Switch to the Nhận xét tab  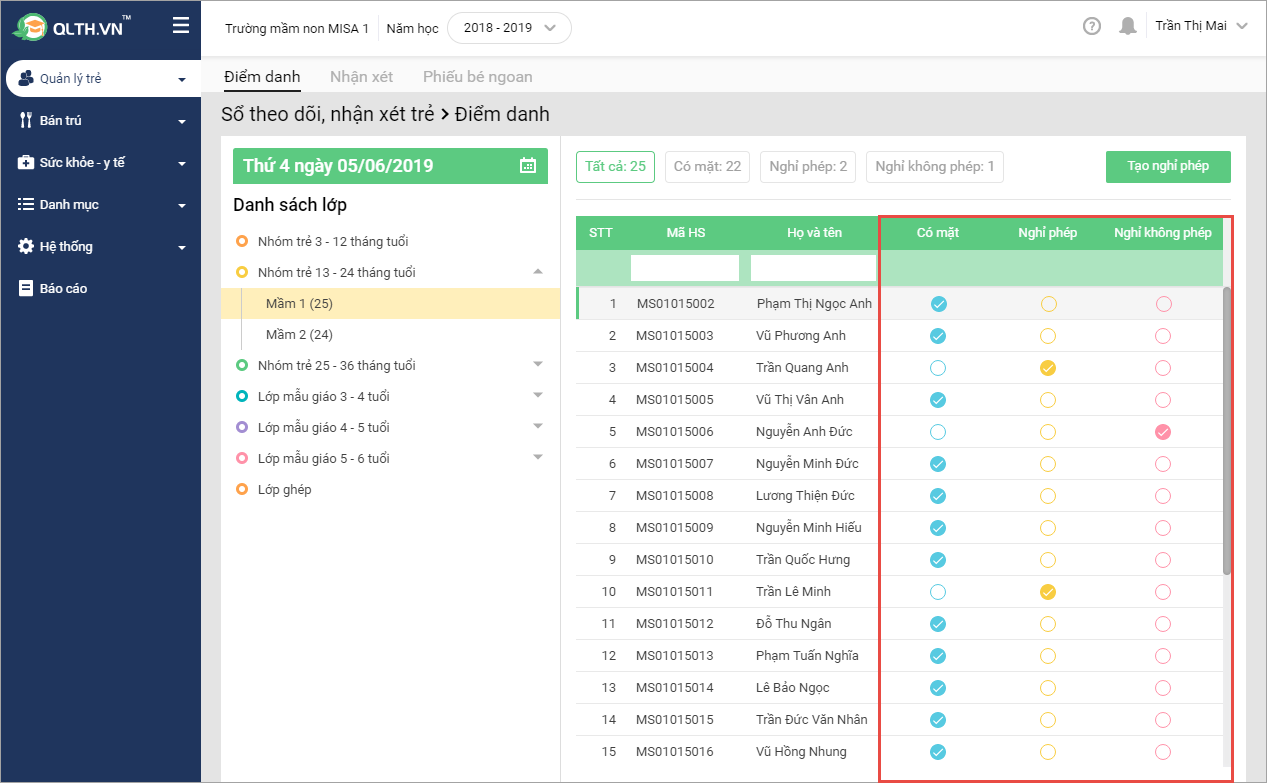click(x=361, y=77)
